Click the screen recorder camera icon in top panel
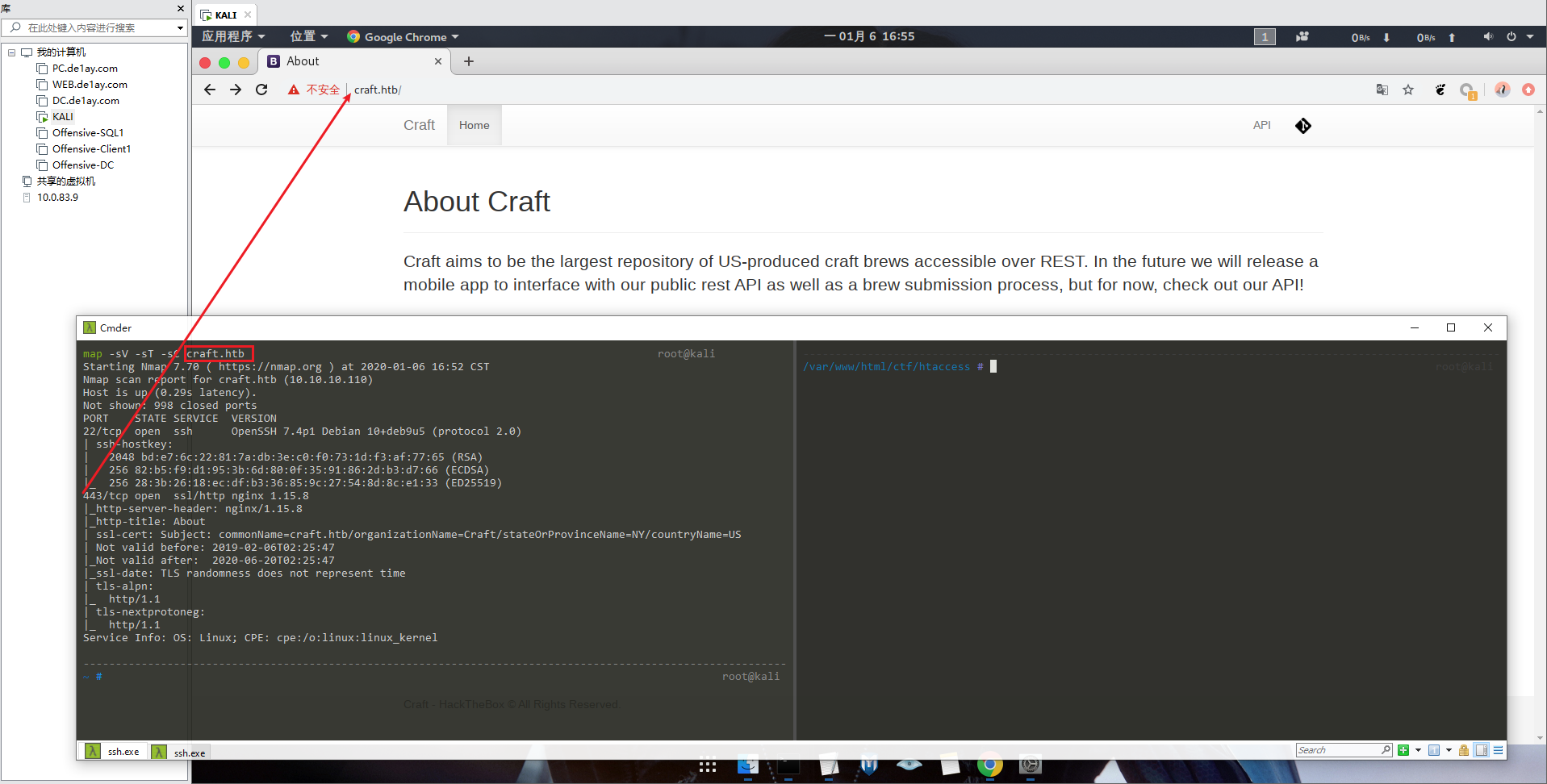The image size is (1547, 784). click(1302, 37)
